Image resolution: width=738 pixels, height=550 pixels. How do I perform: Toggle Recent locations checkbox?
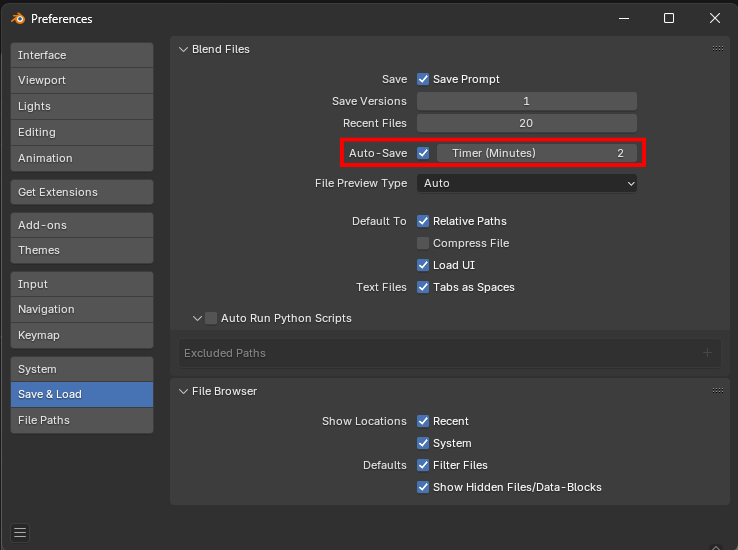point(423,421)
